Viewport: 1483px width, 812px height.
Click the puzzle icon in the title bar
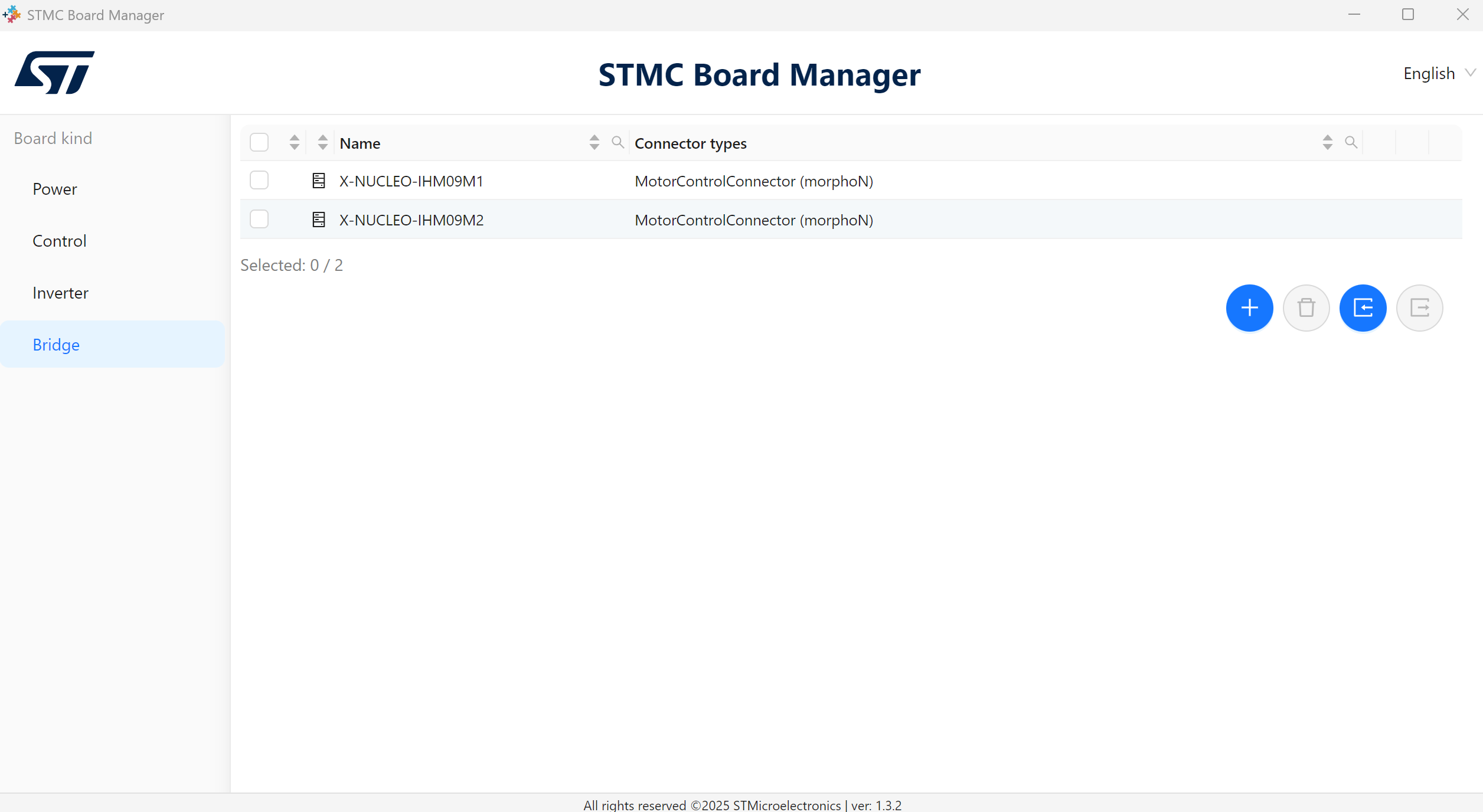[x=12, y=14]
